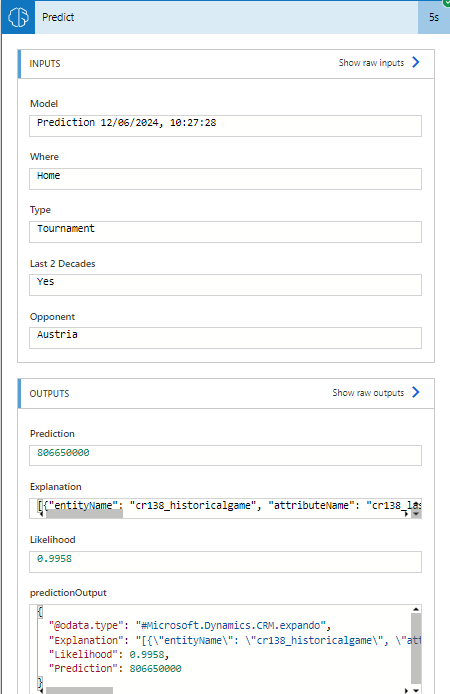Click the Predict action title
The image size is (450, 694).
(58, 17)
